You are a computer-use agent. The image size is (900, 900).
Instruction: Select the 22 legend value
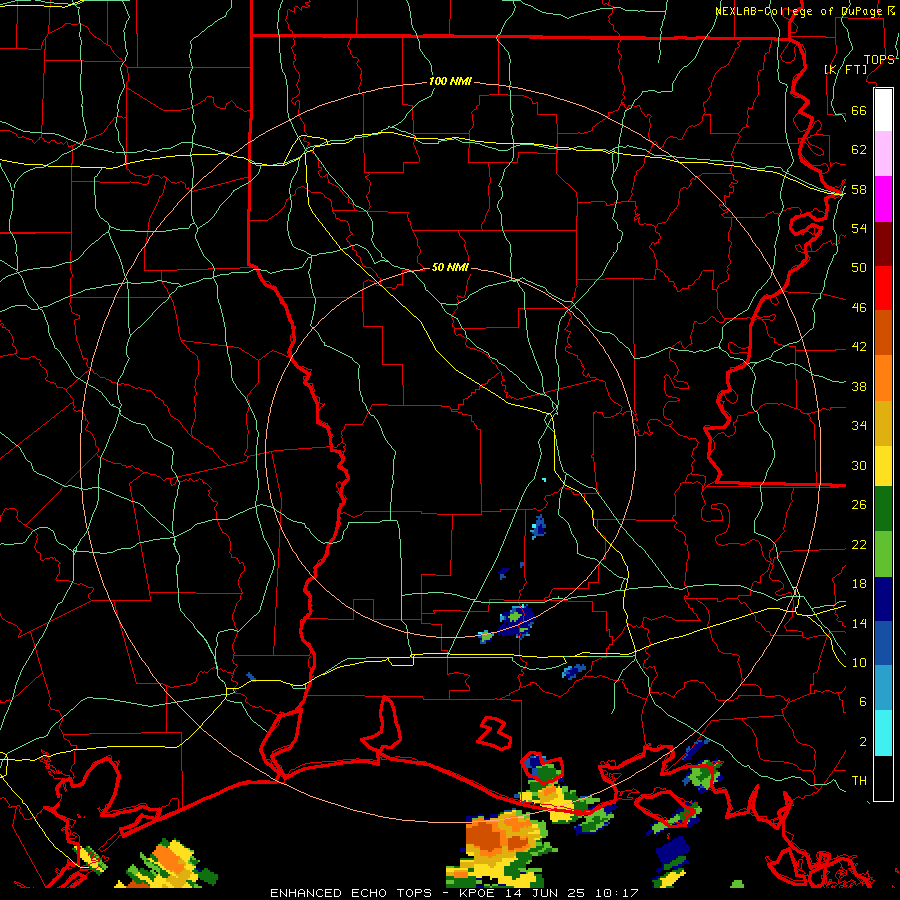pos(859,544)
